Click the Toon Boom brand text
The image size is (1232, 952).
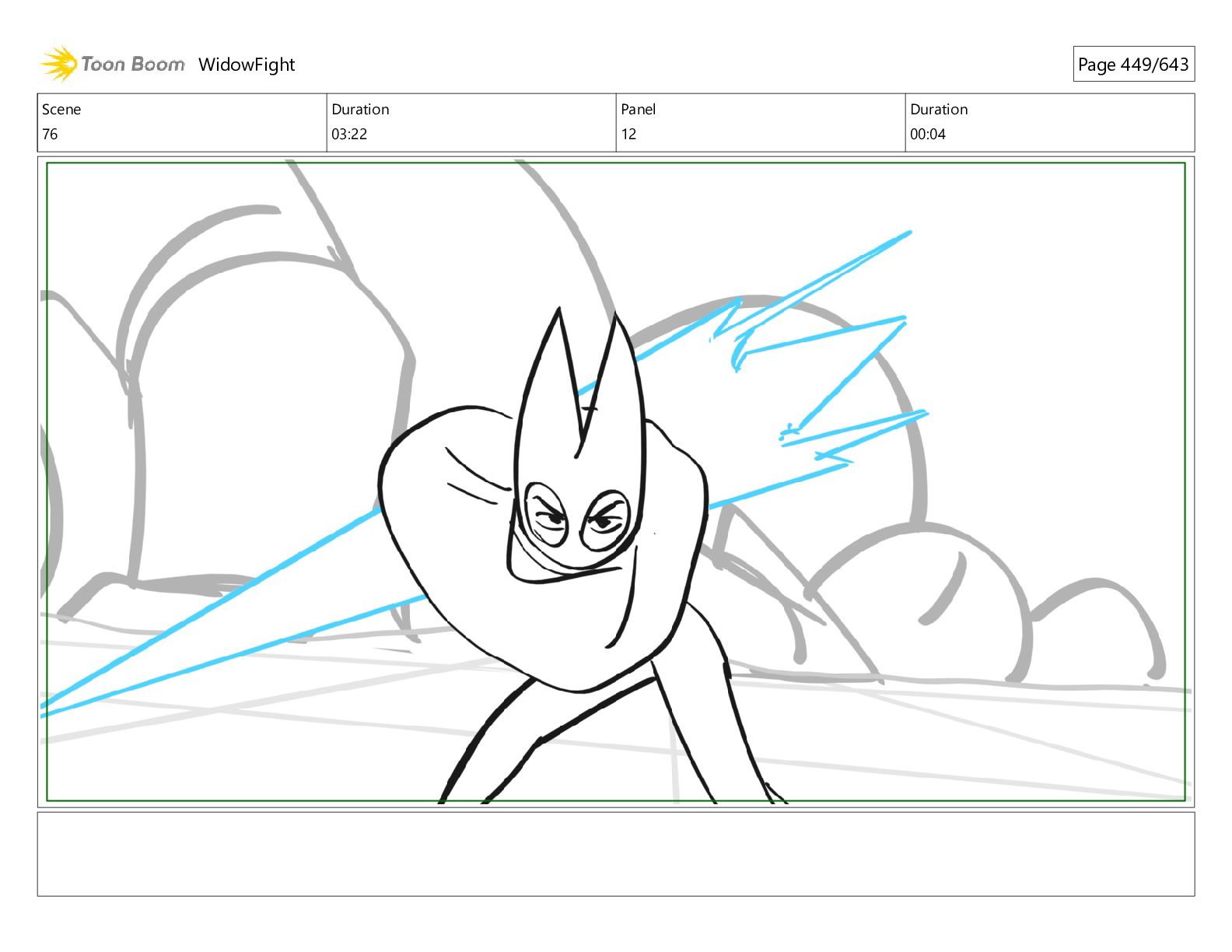coord(133,65)
